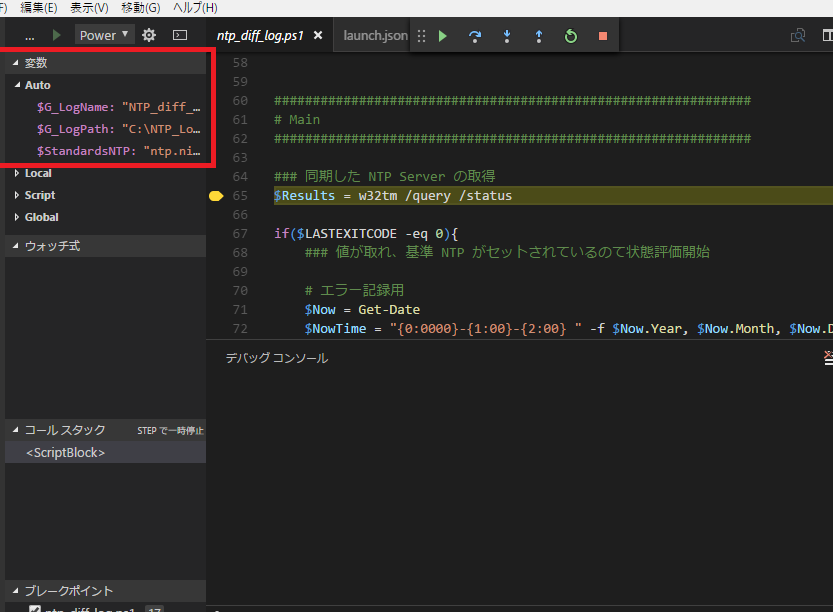Click Continue in the debug toolbar
This screenshot has width=833, height=612.
tap(443, 34)
